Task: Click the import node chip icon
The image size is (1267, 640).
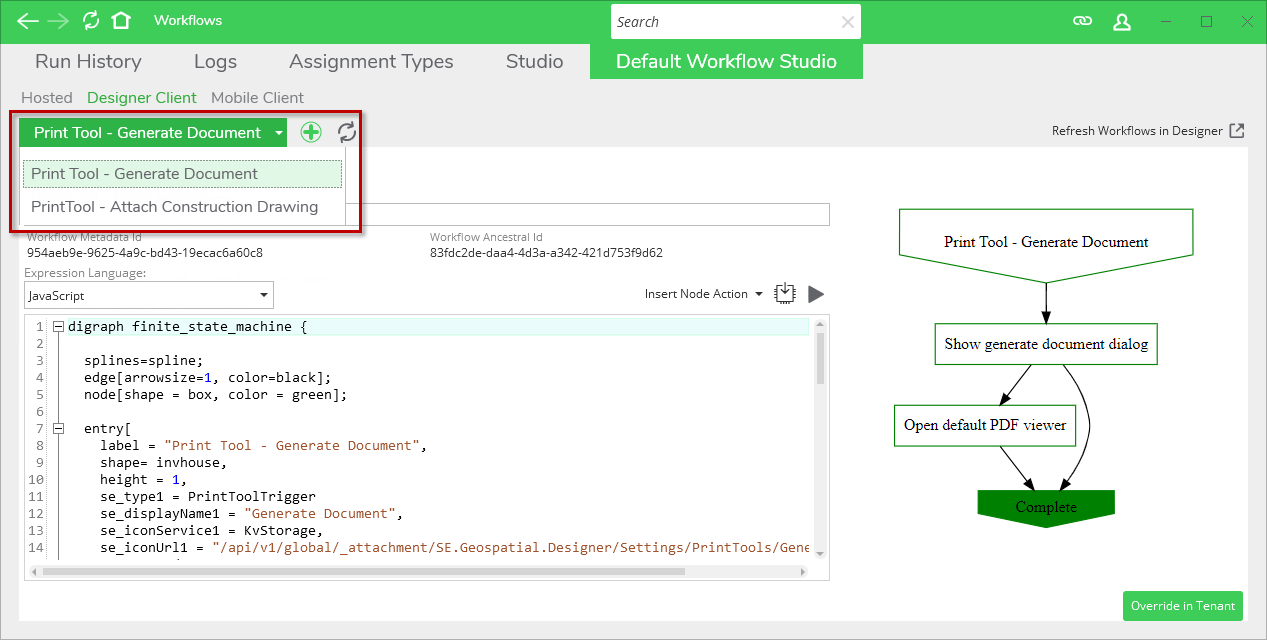Action: tap(785, 293)
